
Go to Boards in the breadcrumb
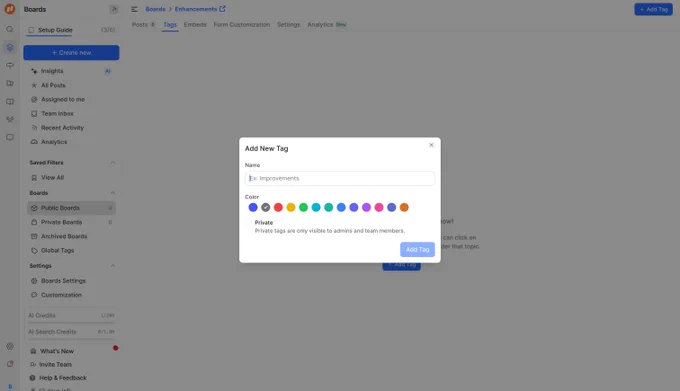(x=155, y=9)
